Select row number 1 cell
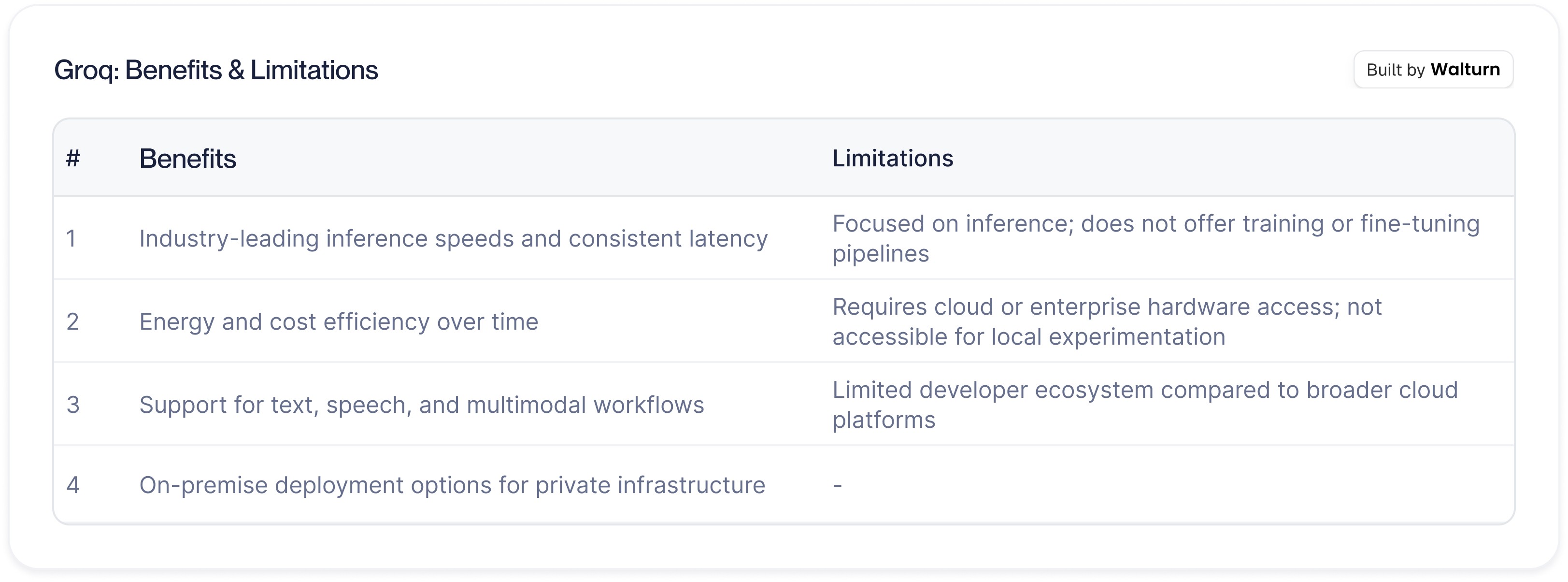1568x582 pixels. pos(71,238)
